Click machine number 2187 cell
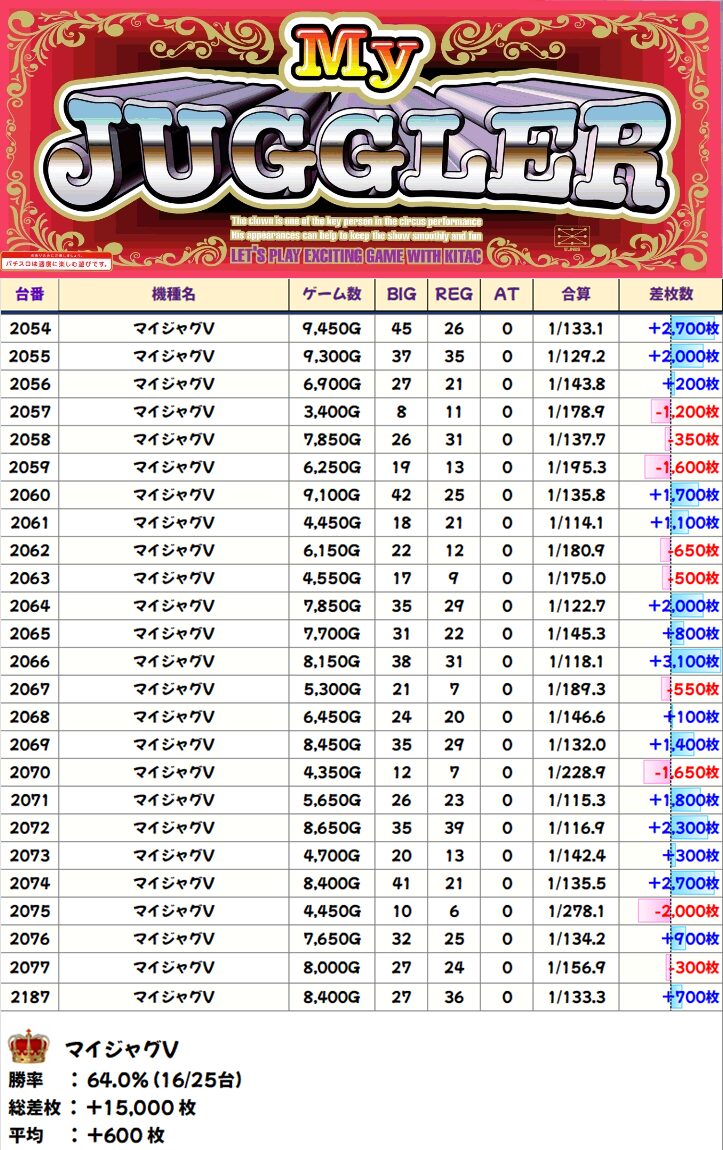Image resolution: width=723 pixels, height=1150 pixels. [x=30, y=997]
